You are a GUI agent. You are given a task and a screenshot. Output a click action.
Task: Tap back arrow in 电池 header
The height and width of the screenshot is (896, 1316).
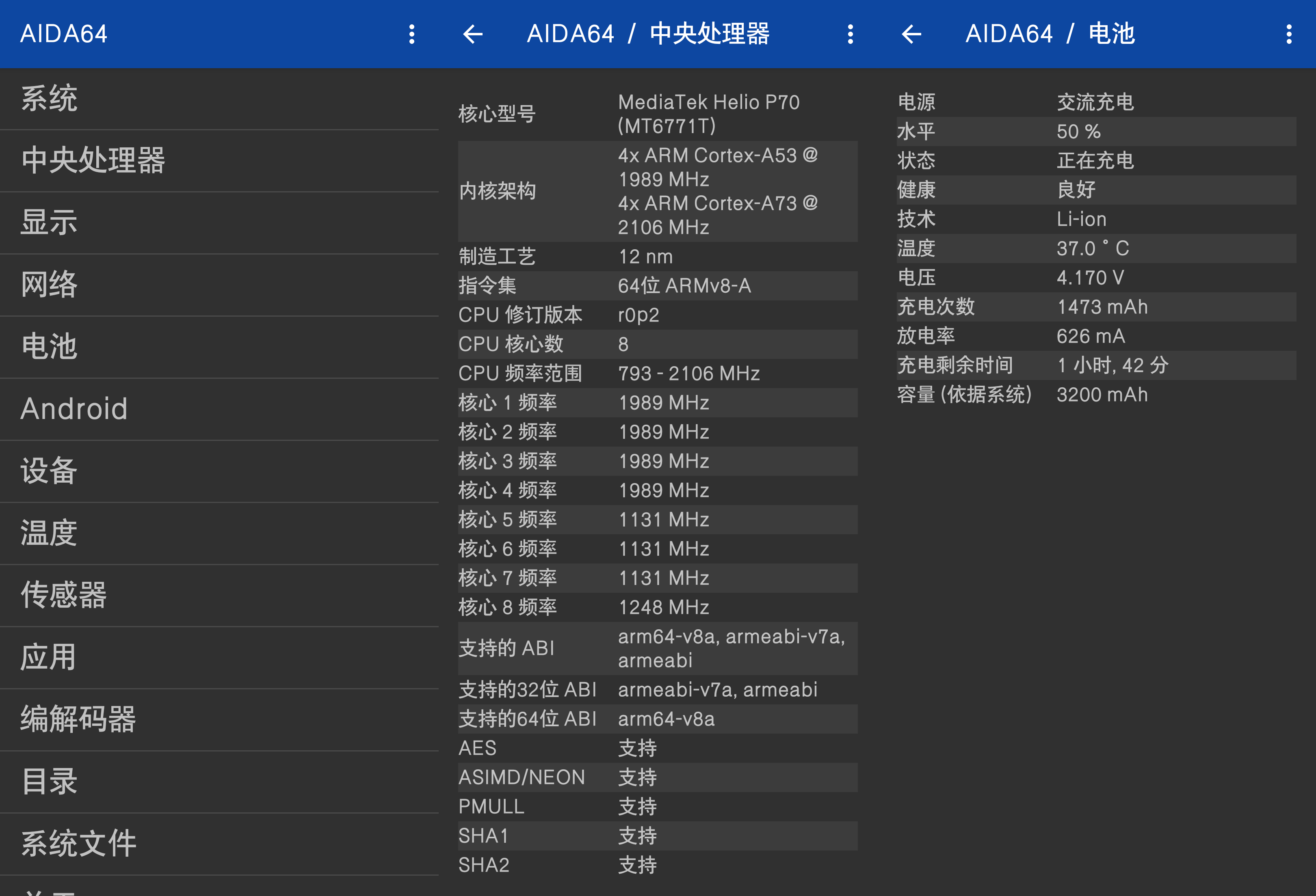(x=911, y=34)
